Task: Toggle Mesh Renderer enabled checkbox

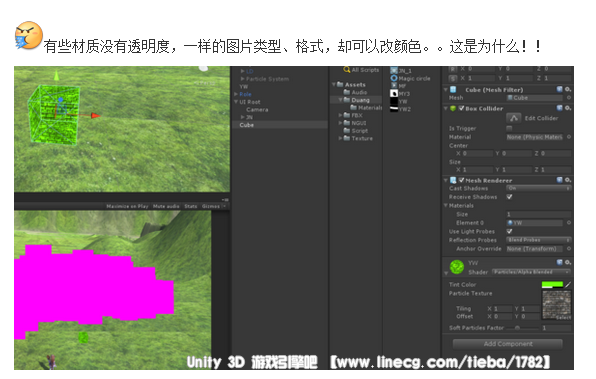Action: [461, 180]
